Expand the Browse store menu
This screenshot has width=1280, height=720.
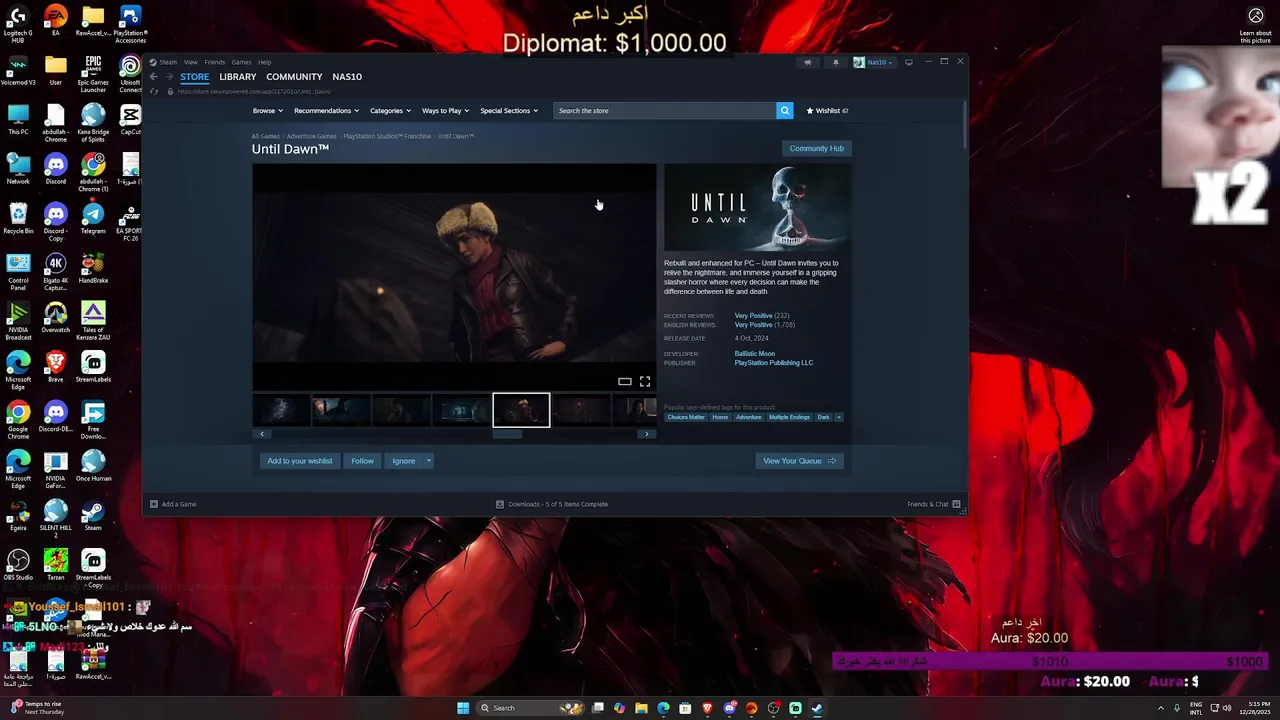click(x=268, y=111)
